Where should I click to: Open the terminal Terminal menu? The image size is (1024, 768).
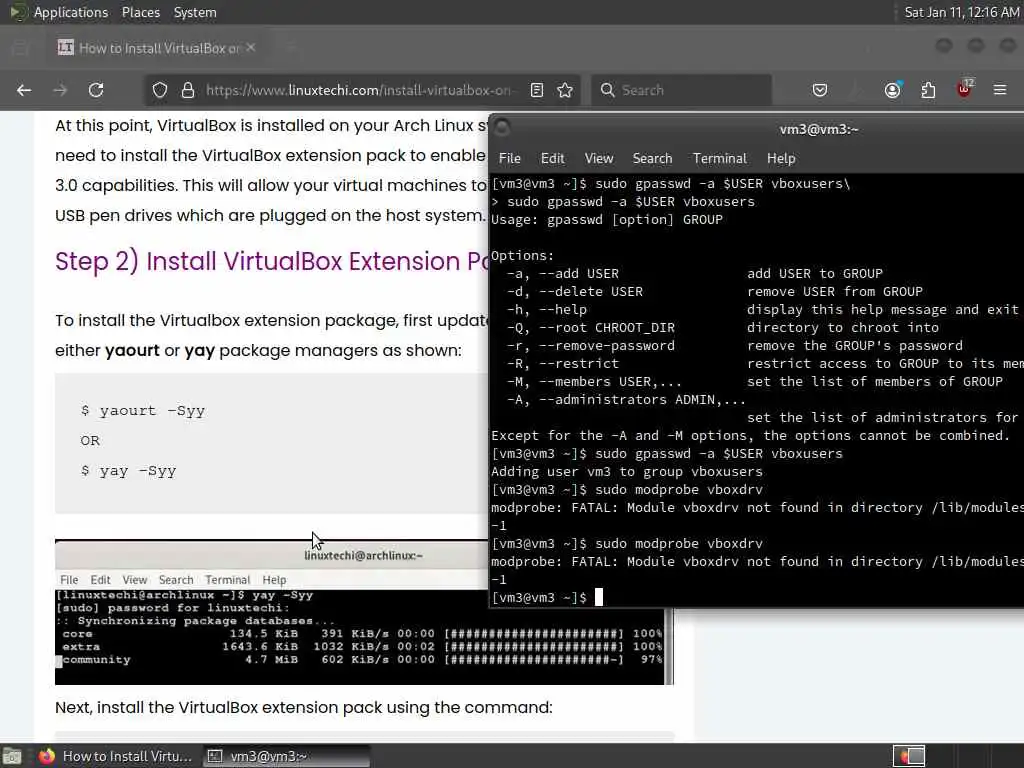[x=720, y=158]
